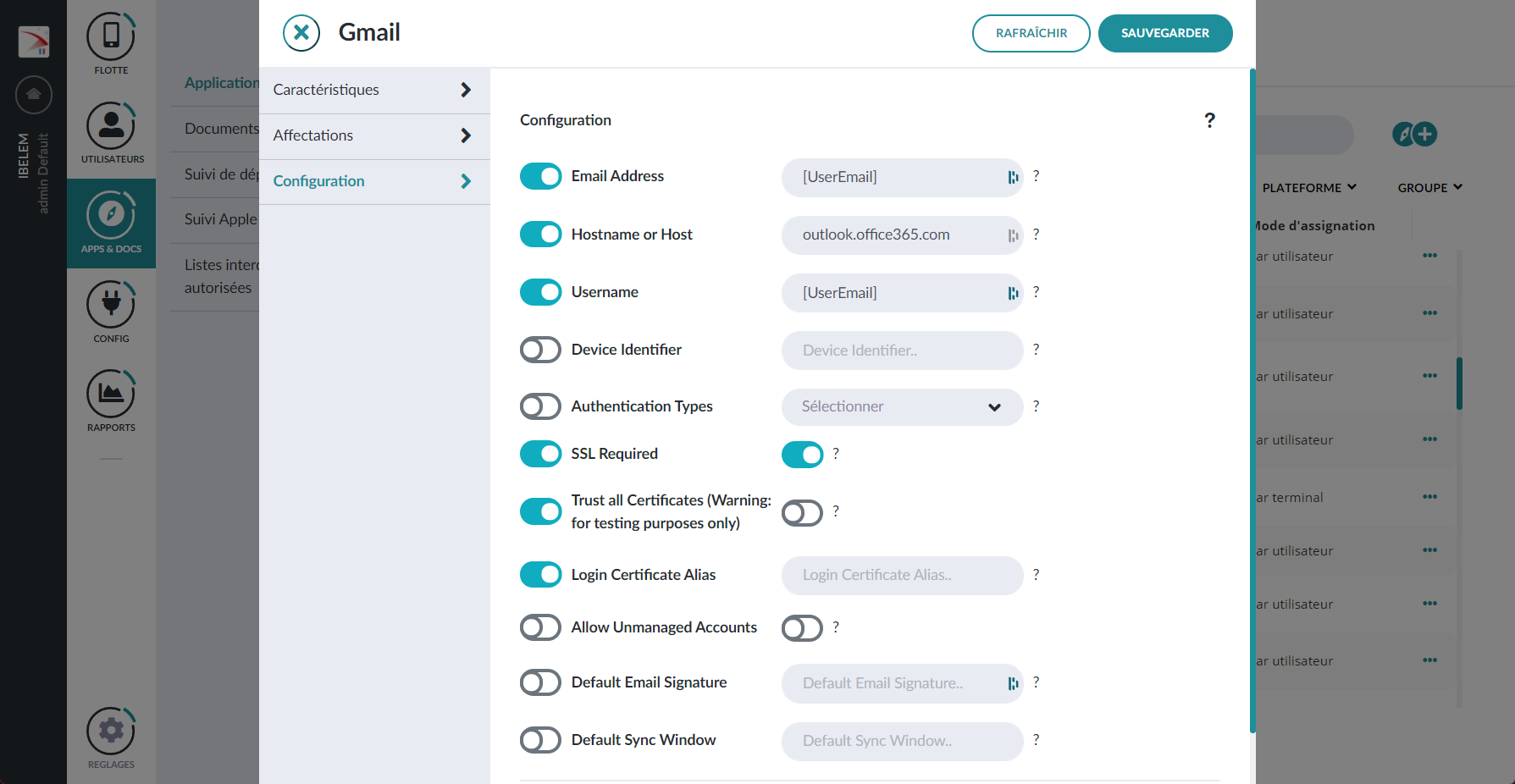Enable the Allow Unmanaged Accounts setting toggle
The width and height of the screenshot is (1515, 784).
540,627
